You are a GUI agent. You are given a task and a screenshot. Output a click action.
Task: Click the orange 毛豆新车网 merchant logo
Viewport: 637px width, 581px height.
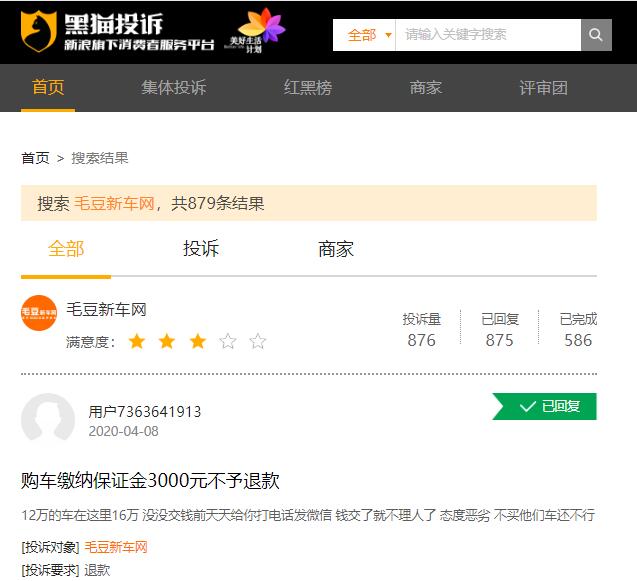click(x=39, y=313)
